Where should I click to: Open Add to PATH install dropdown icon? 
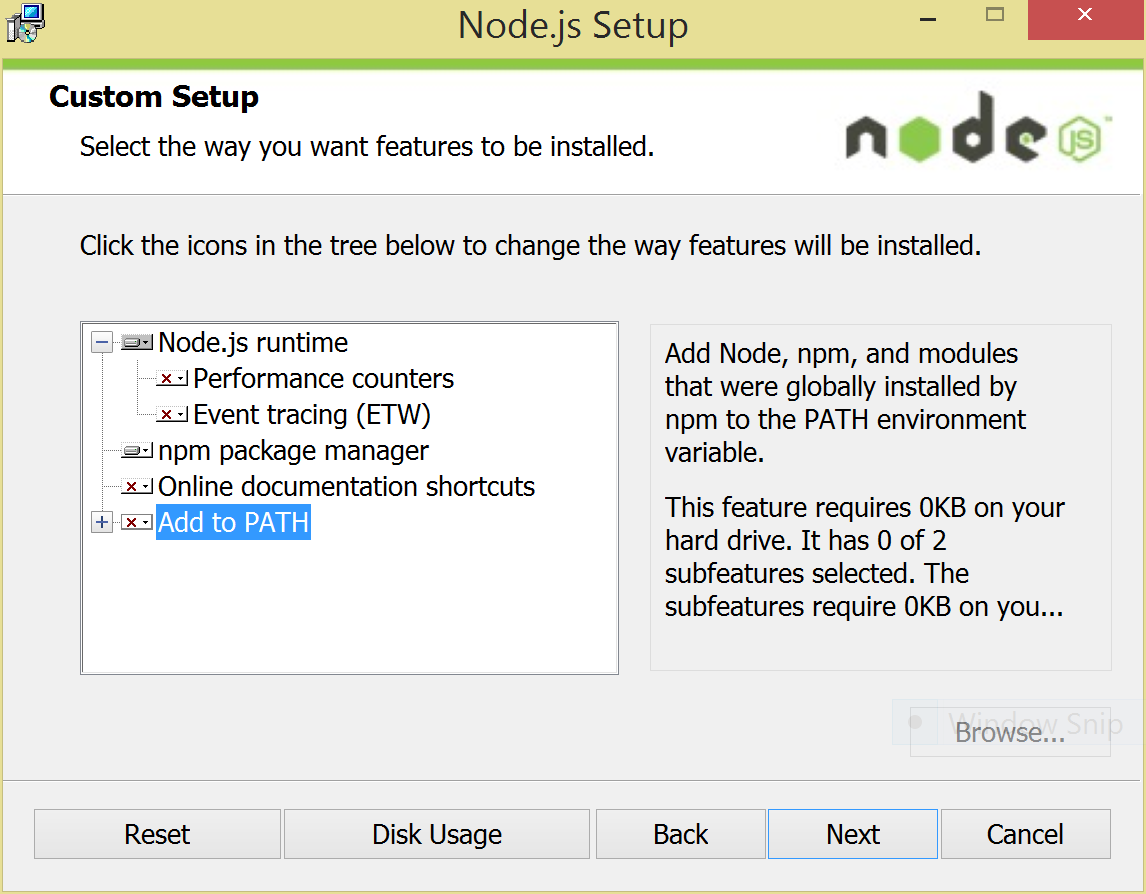[x=137, y=522]
